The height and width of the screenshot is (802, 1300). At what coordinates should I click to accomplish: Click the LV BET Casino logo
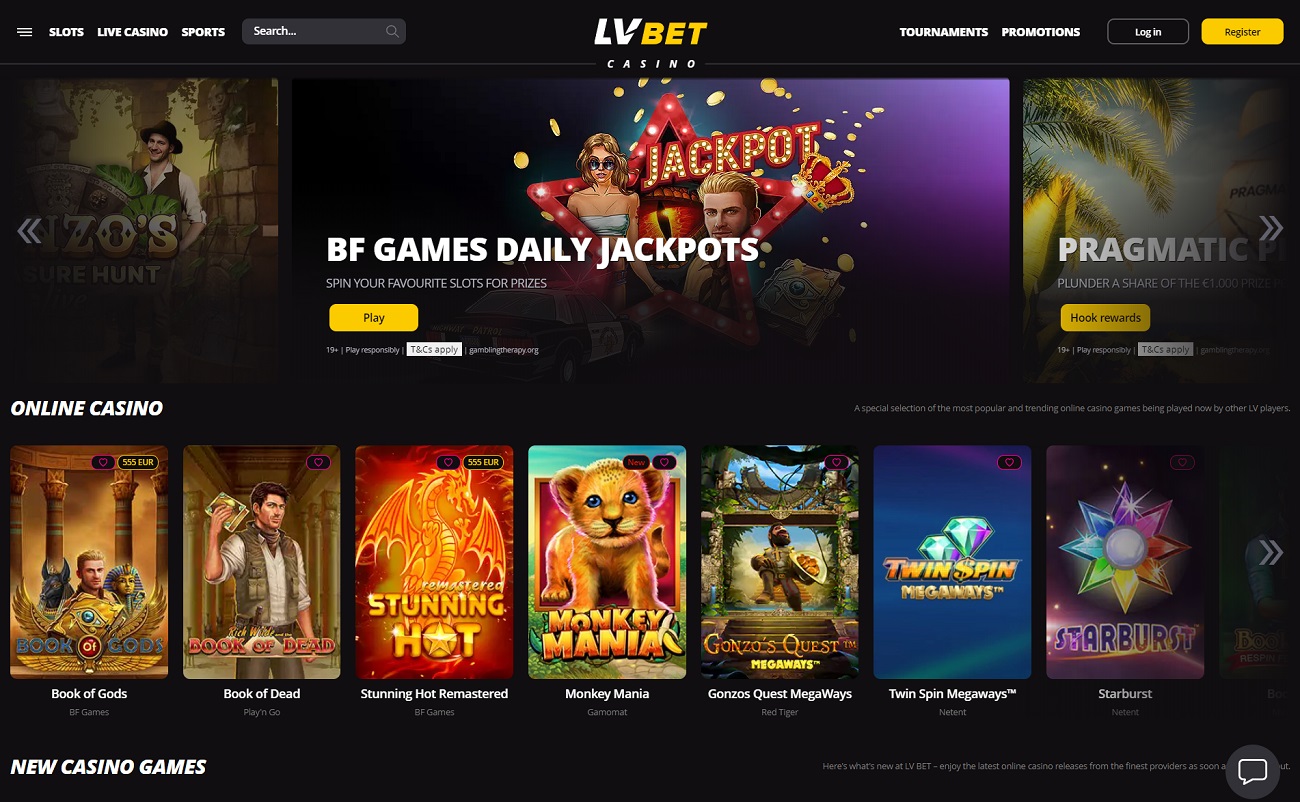(651, 42)
